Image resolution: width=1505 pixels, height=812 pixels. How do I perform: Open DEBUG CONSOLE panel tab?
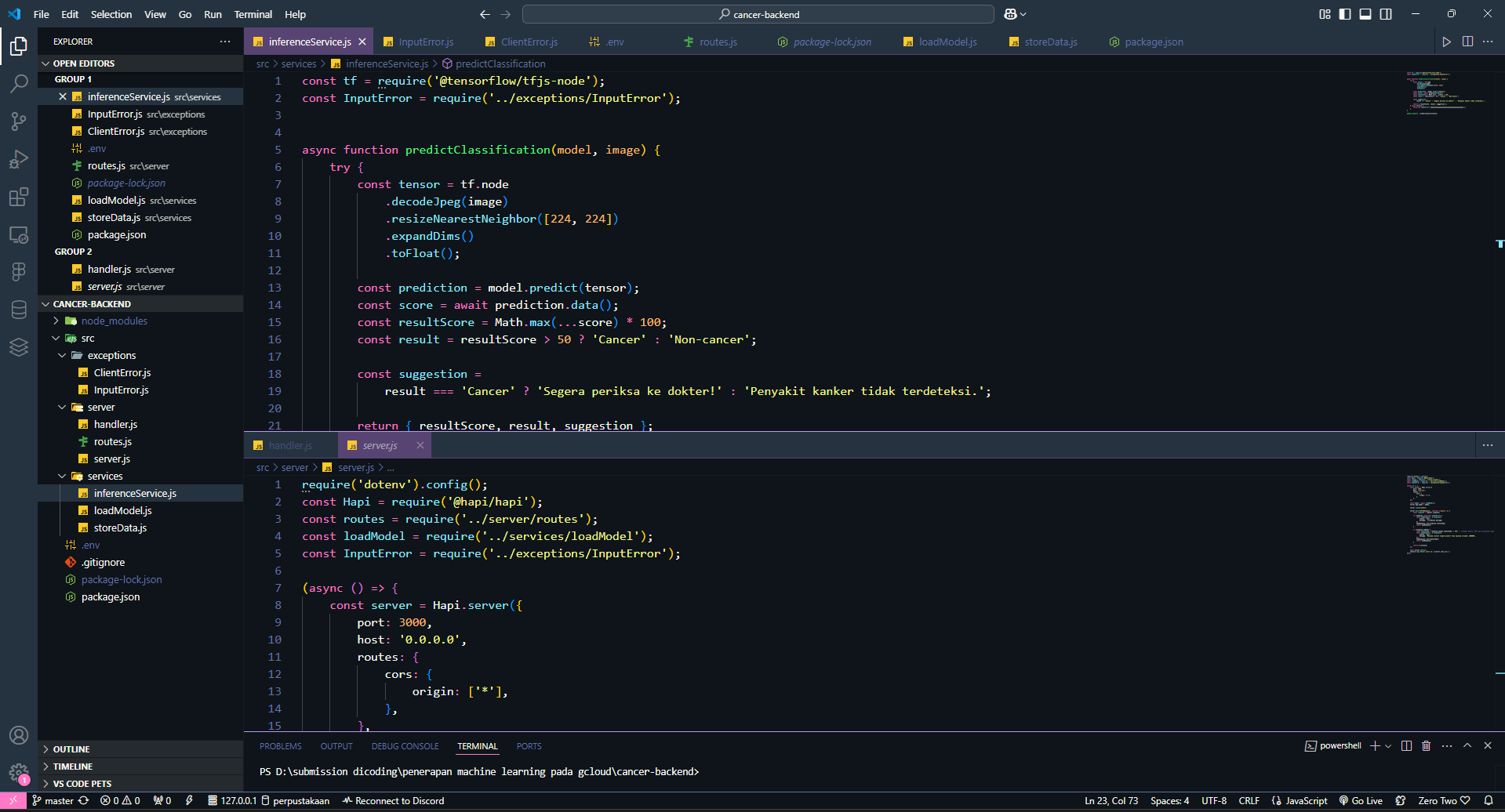[x=405, y=746]
